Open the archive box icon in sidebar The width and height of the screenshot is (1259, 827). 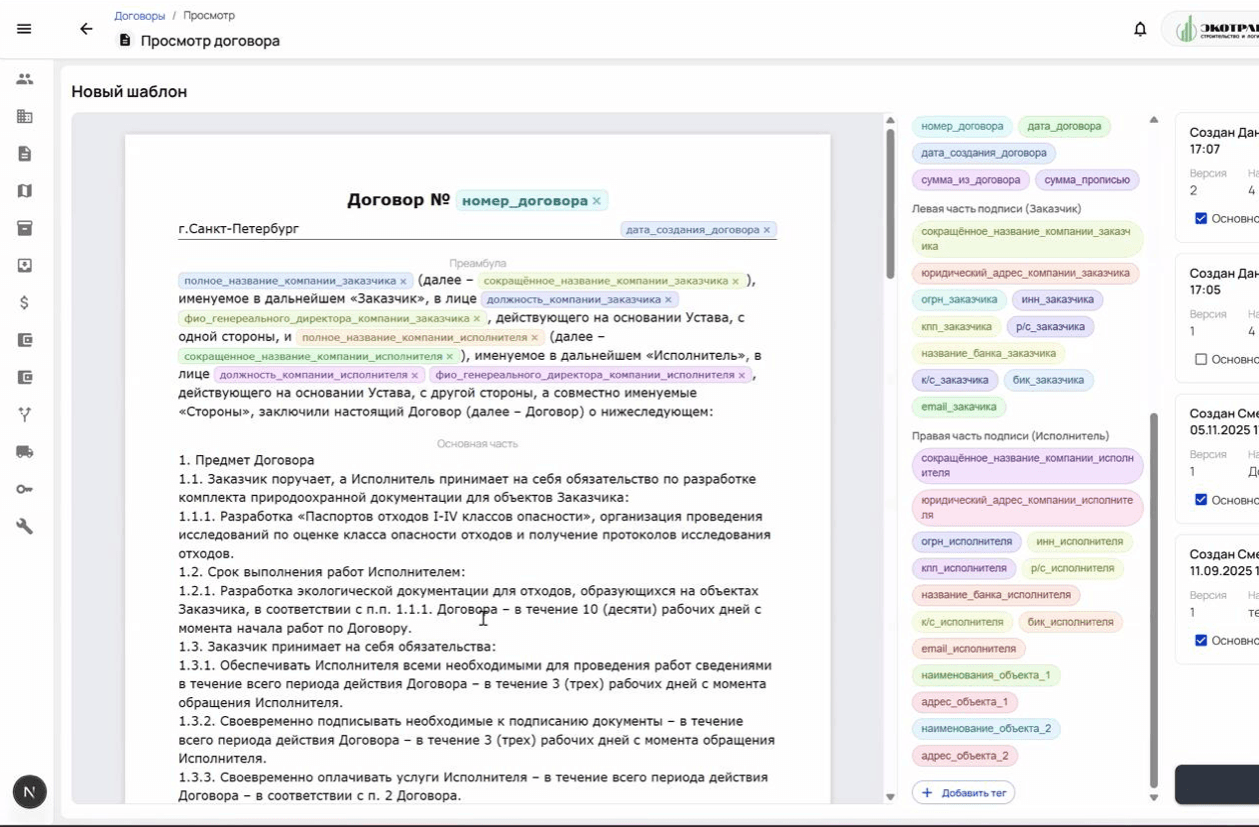coord(25,228)
